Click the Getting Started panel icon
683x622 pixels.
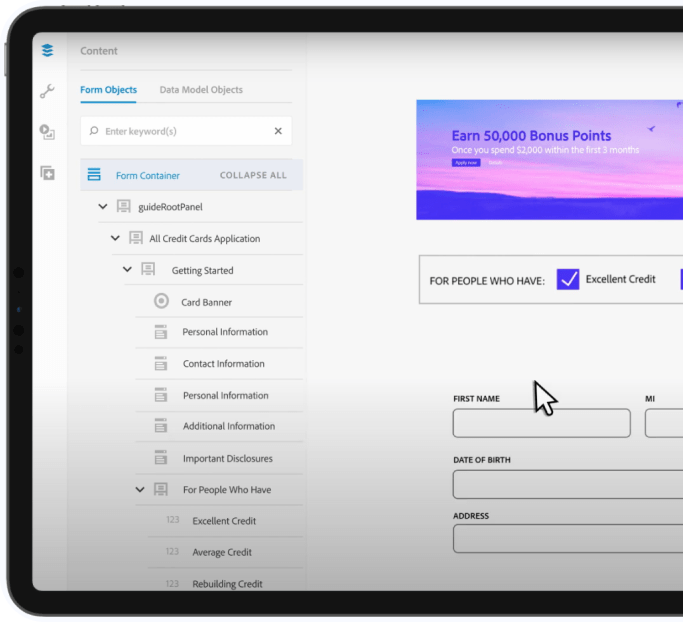[148, 269]
